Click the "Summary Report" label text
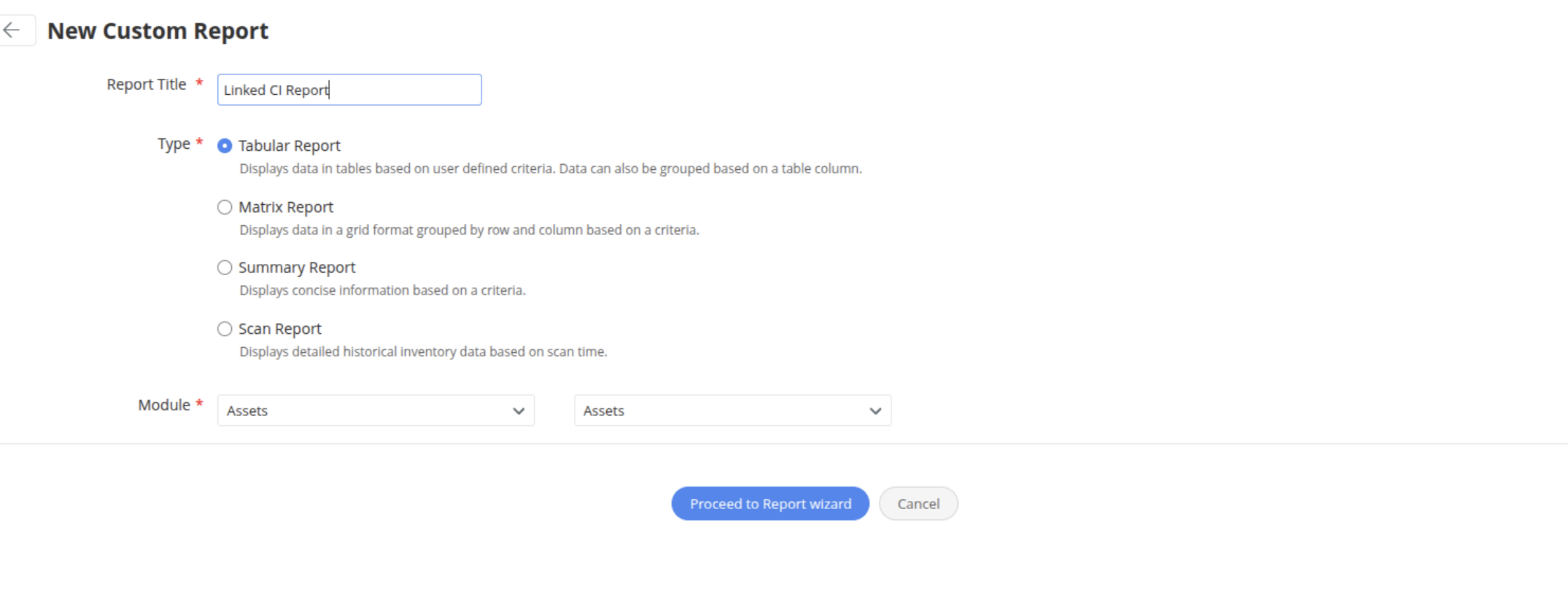The image size is (1568, 615). (296, 267)
